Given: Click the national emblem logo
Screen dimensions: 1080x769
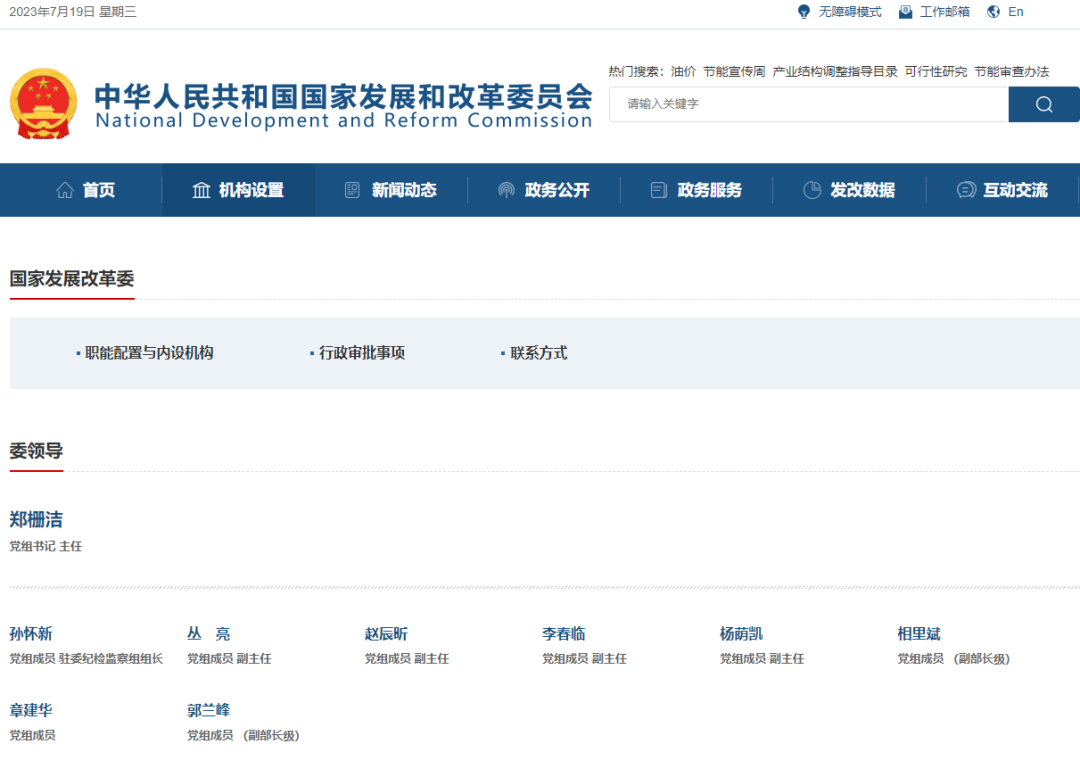Looking at the screenshot, I should [x=43, y=103].
